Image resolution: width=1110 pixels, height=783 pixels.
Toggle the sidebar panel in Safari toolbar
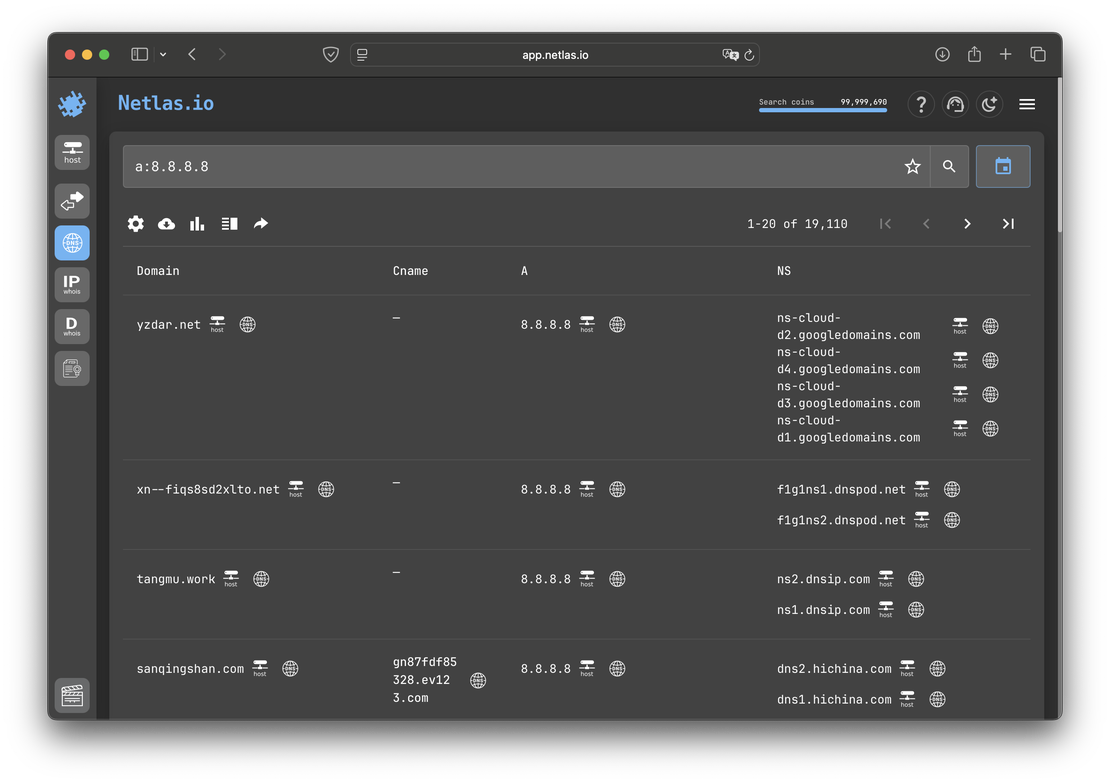click(140, 54)
